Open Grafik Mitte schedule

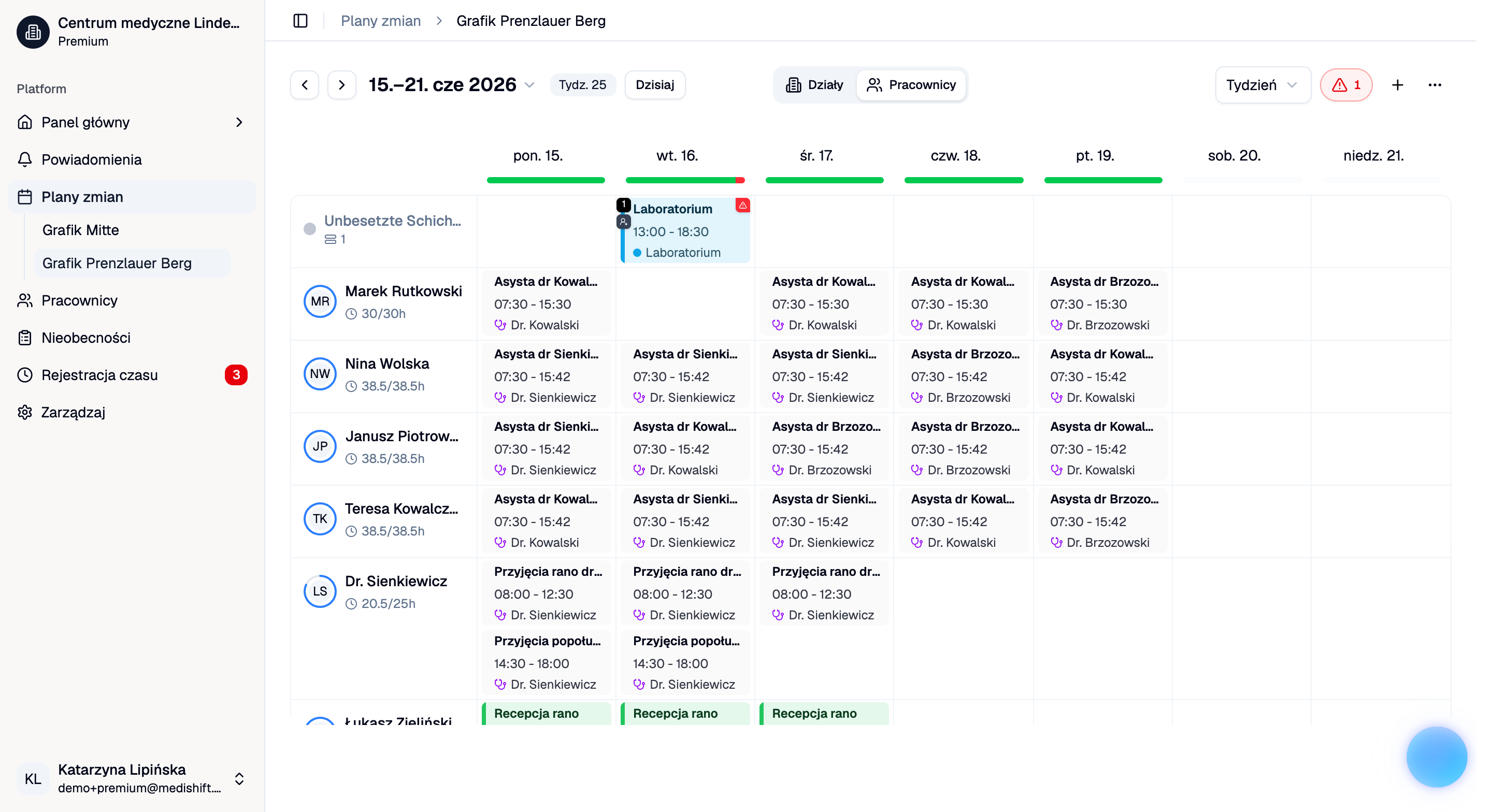click(x=80, y=230)
